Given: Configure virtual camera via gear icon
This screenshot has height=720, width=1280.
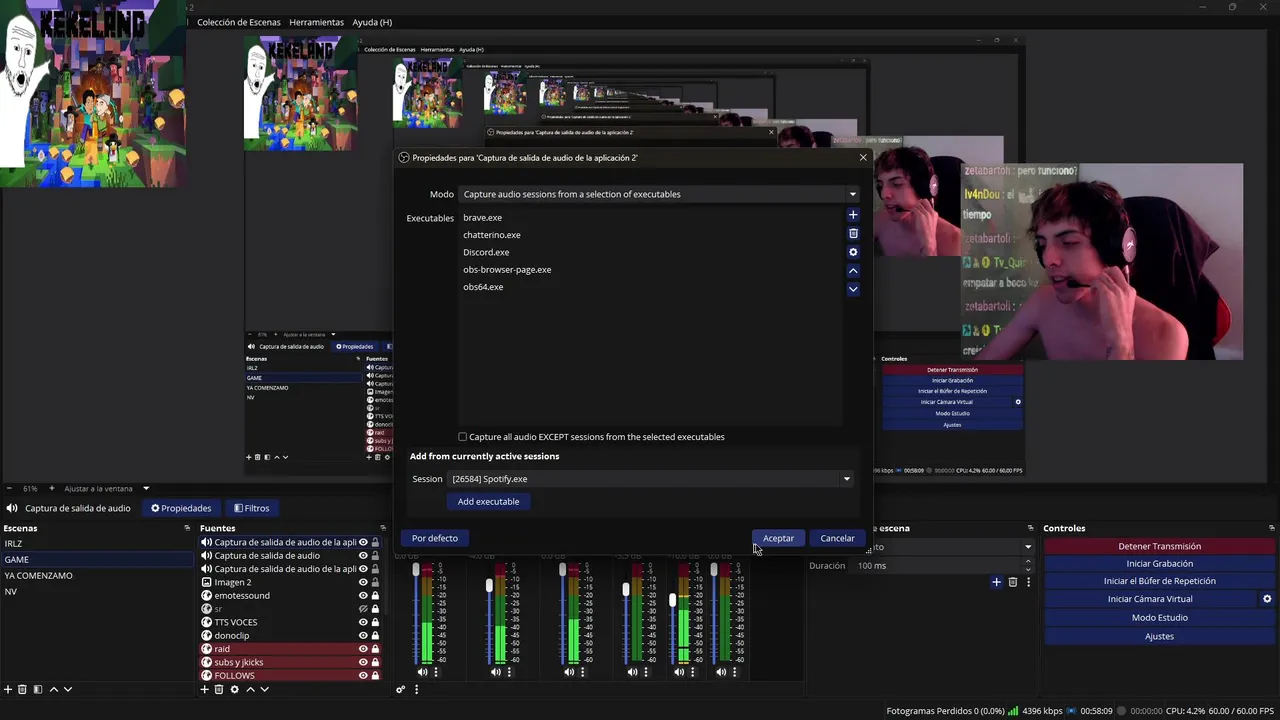Looking at the screenshot, I should click(x=1267, y=599).
